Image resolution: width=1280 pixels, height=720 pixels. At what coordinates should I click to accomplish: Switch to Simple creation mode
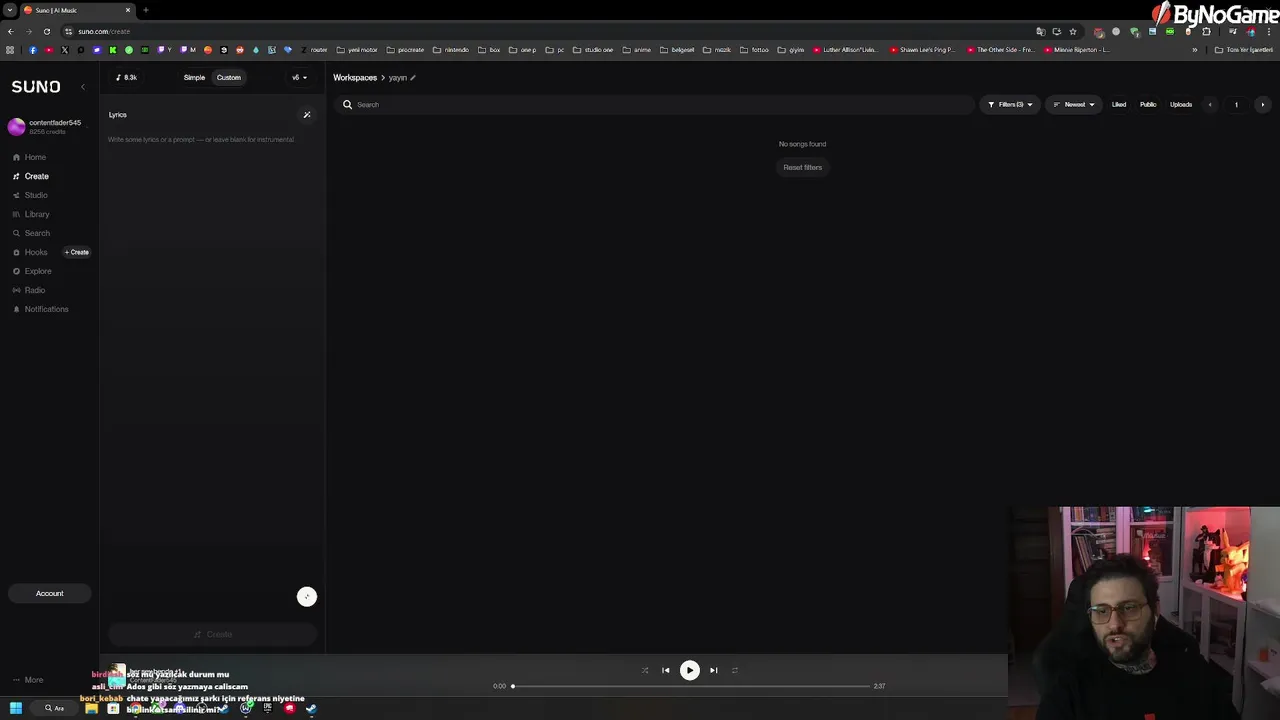[194, 77]
